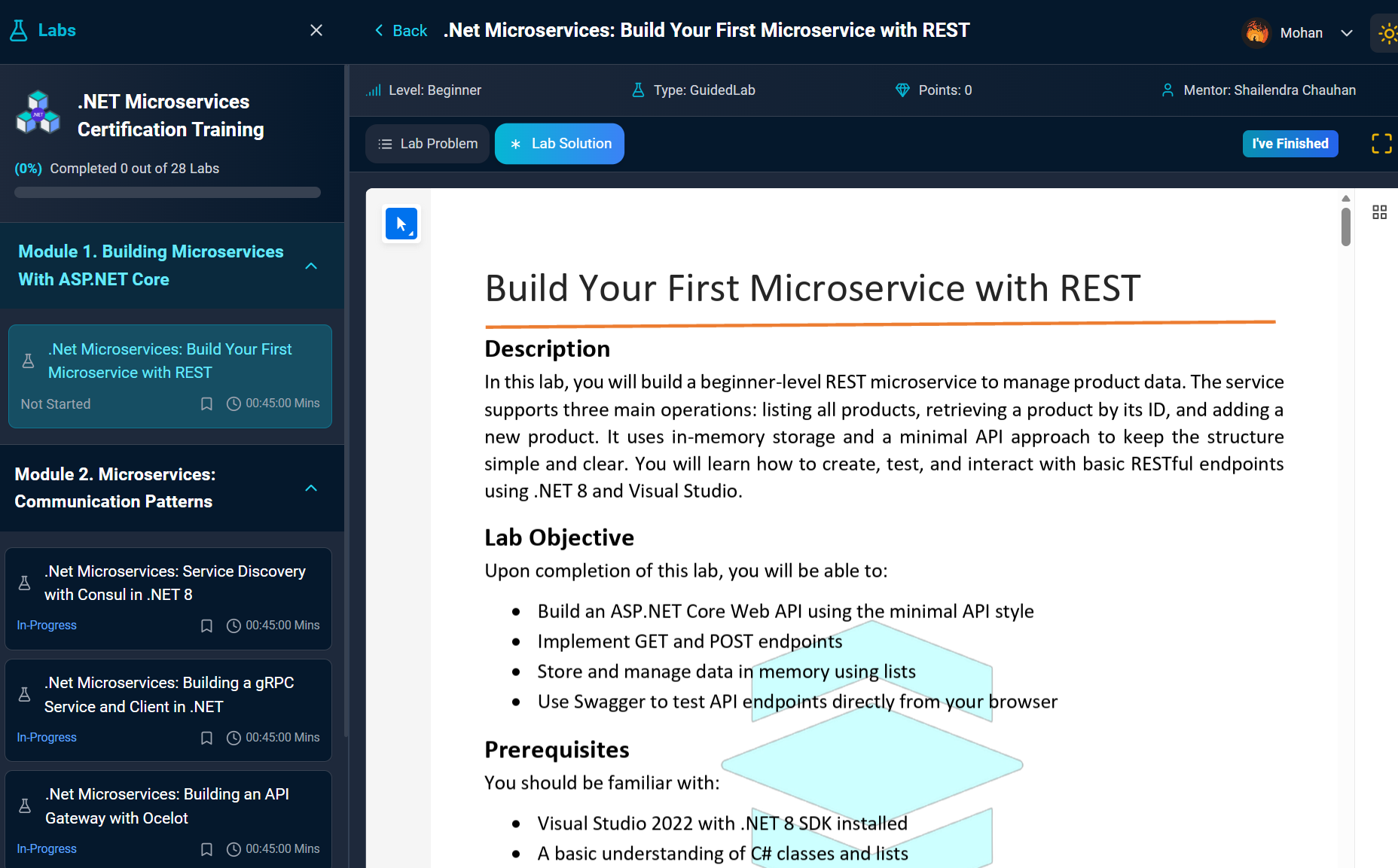Switch to the Lab Solution tab
Image resolution: width=1398 pixels, height=868 pixels.
(x=560, y=144)
